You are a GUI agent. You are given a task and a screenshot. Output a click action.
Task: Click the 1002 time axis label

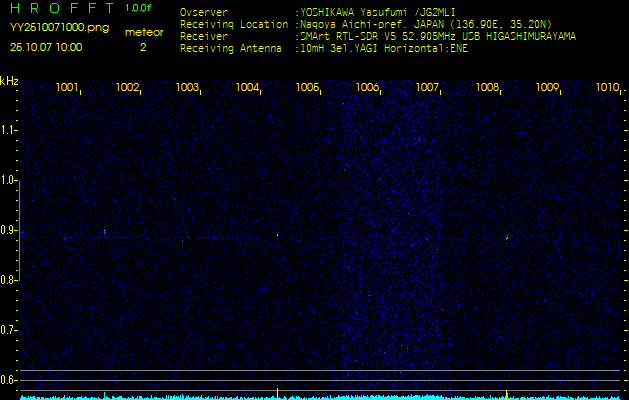click(127, 87)
